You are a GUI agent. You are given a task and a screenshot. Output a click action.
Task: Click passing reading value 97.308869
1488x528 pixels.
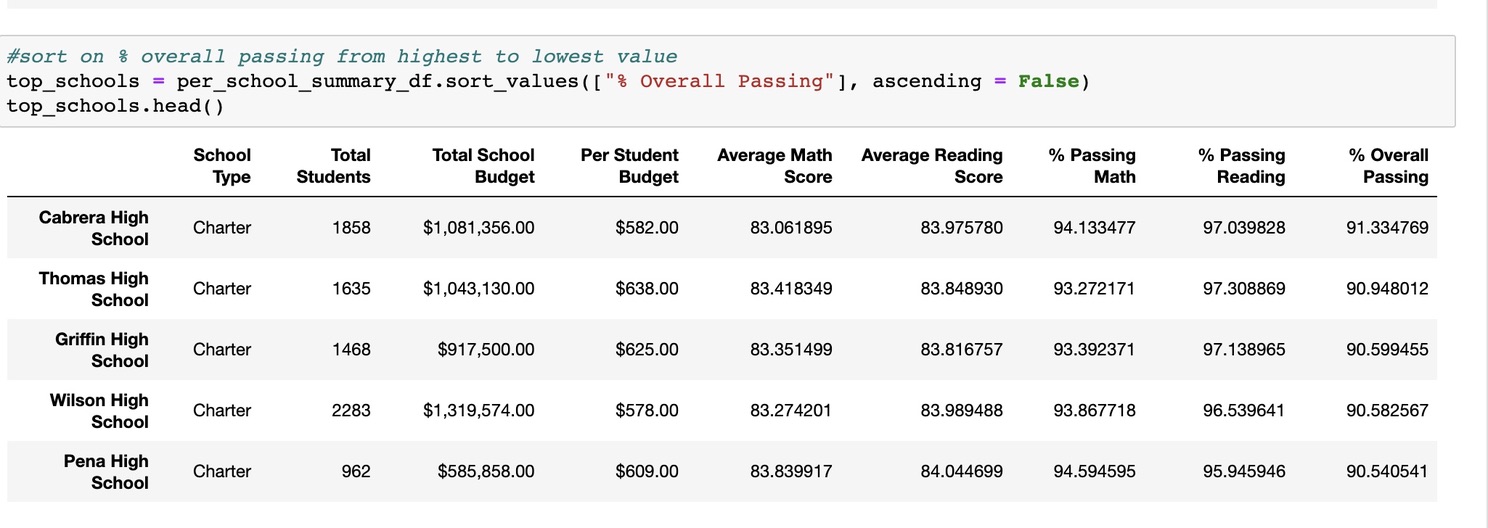coord(1245,289)
